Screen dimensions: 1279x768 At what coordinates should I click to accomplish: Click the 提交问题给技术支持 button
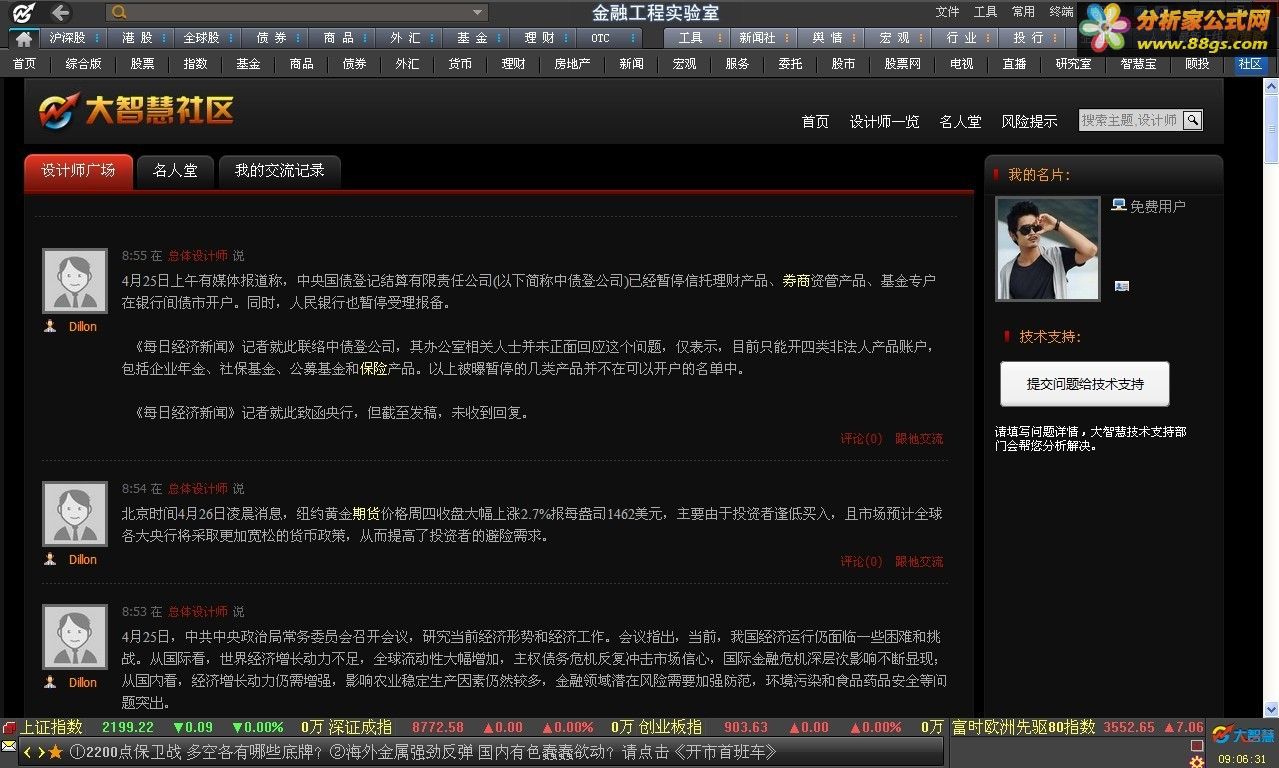(x=1085, y=384)
